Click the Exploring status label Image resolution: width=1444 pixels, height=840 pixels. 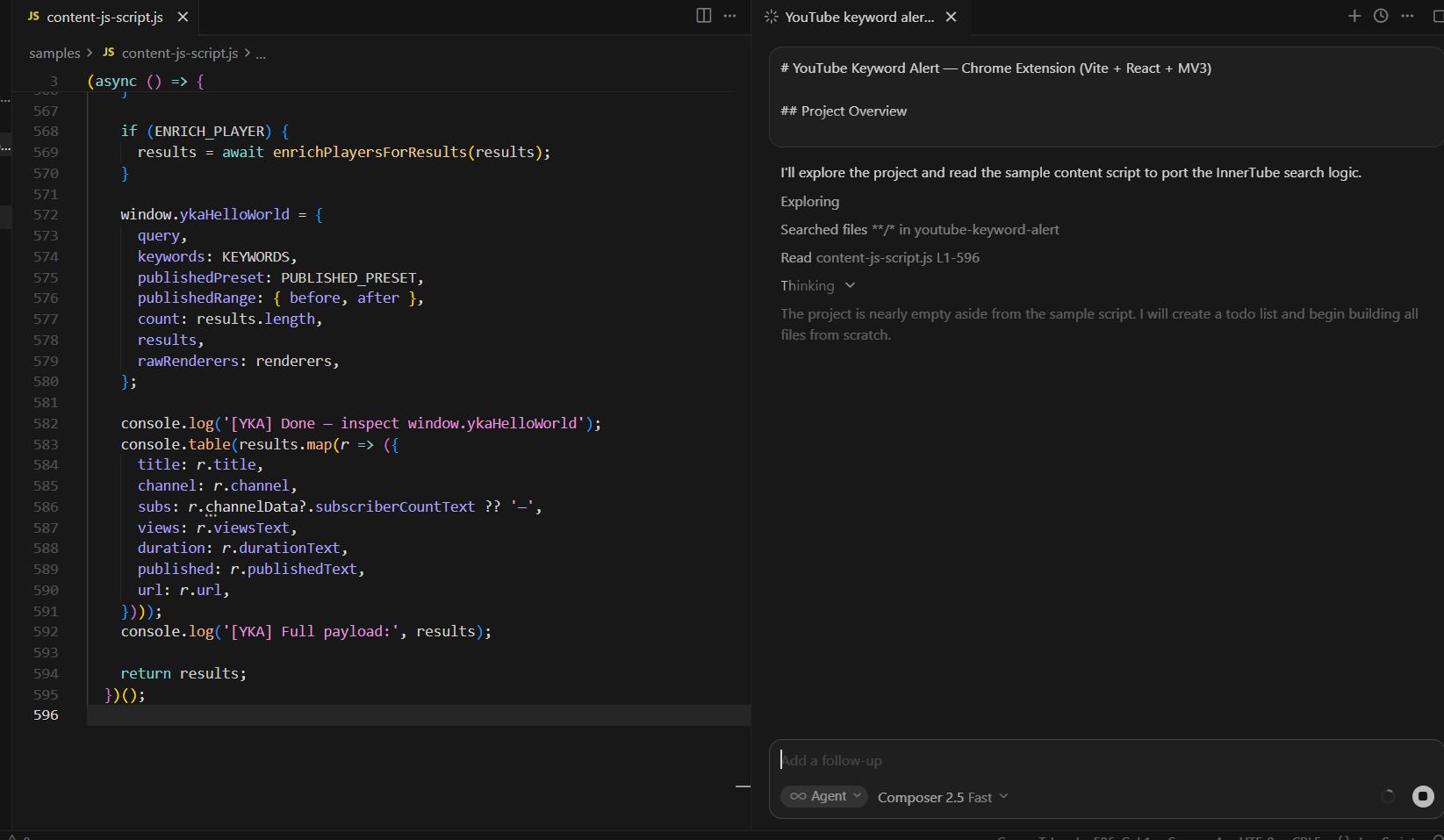pyautogui.click(x=809, y=201)
